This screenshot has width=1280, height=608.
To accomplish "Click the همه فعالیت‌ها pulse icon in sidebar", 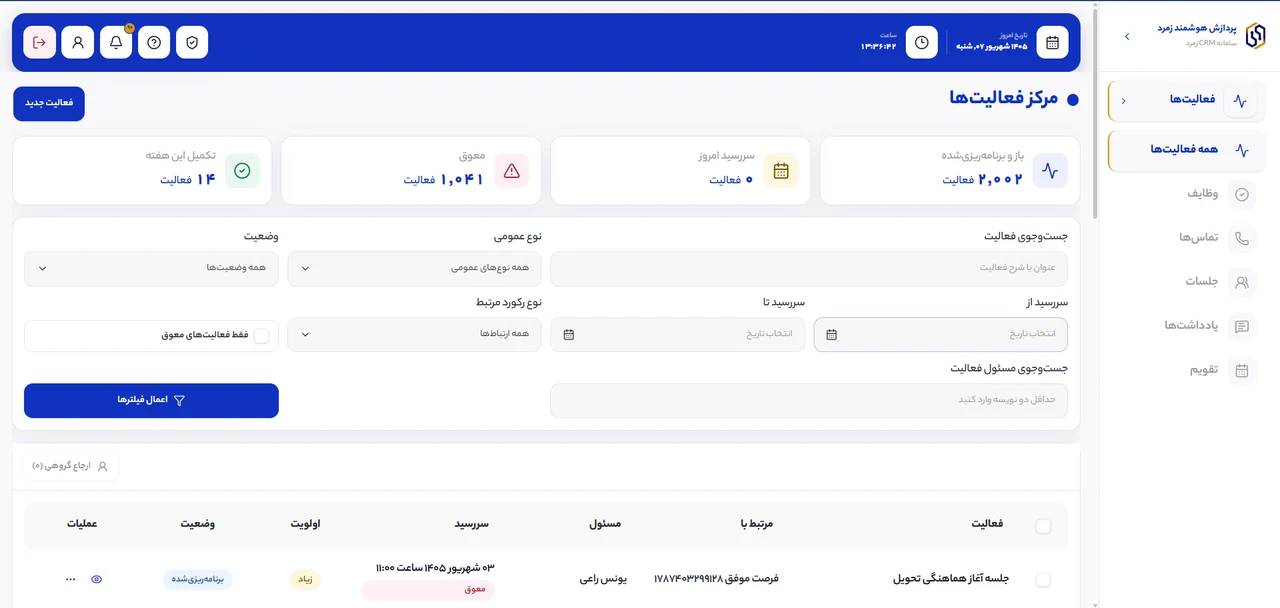I will coord(1242,151).
